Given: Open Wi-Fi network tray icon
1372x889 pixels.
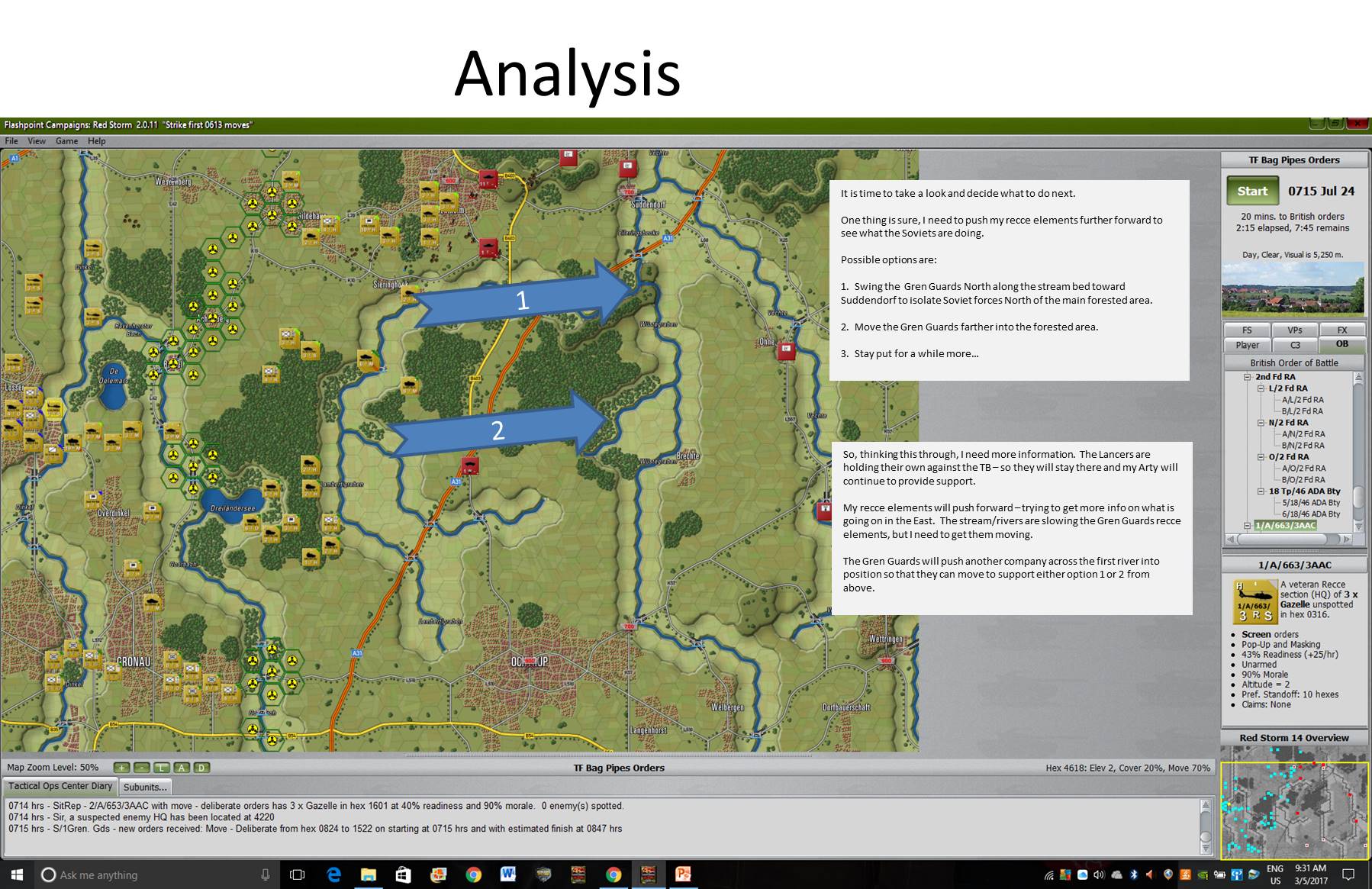Looking at the screenshot, I should coord(1049,875).
